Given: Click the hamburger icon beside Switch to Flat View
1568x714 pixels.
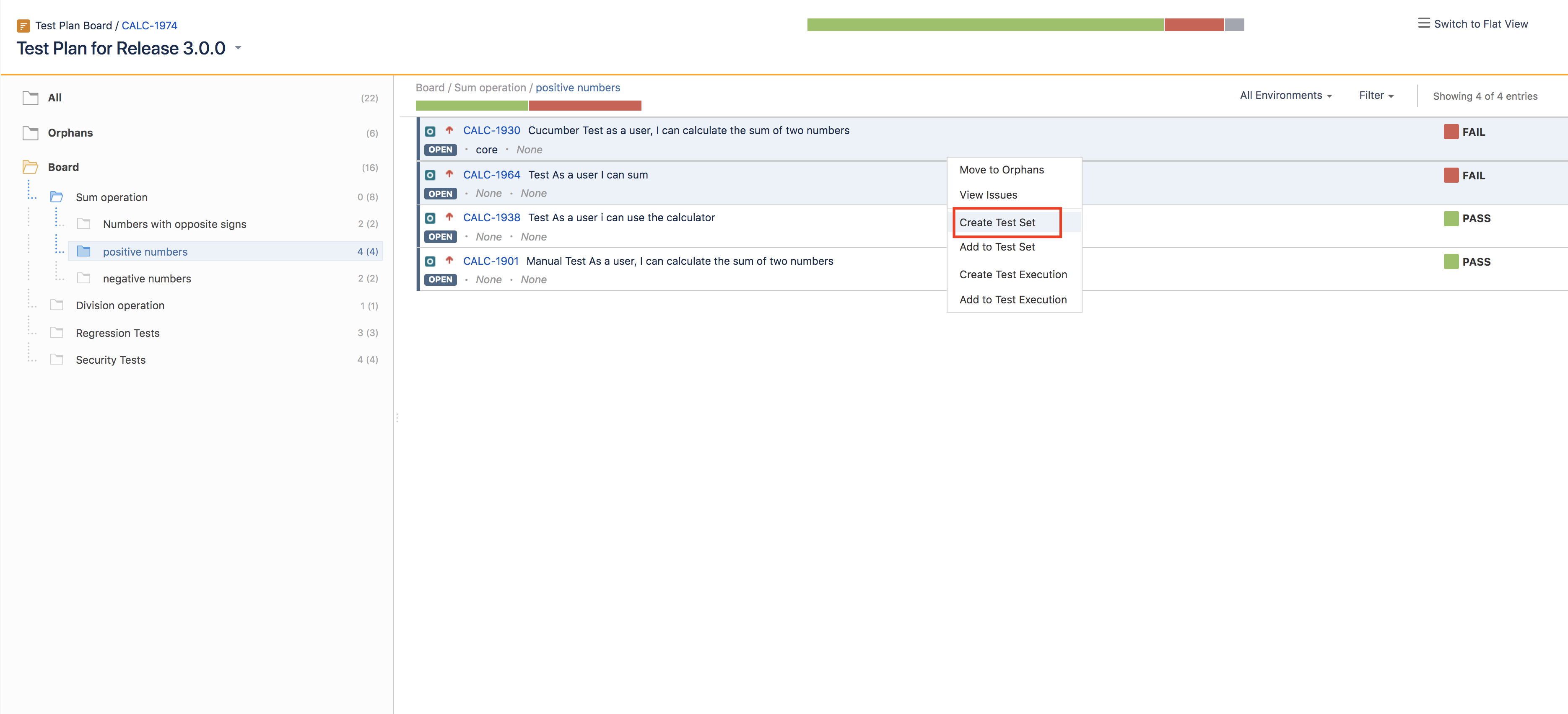Looking at the screenshot, I should pos(1424,23).
